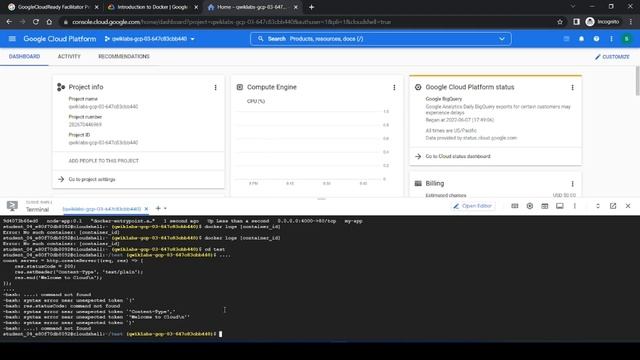
Task: Open Billing card options menu
Action: (573, 184)
